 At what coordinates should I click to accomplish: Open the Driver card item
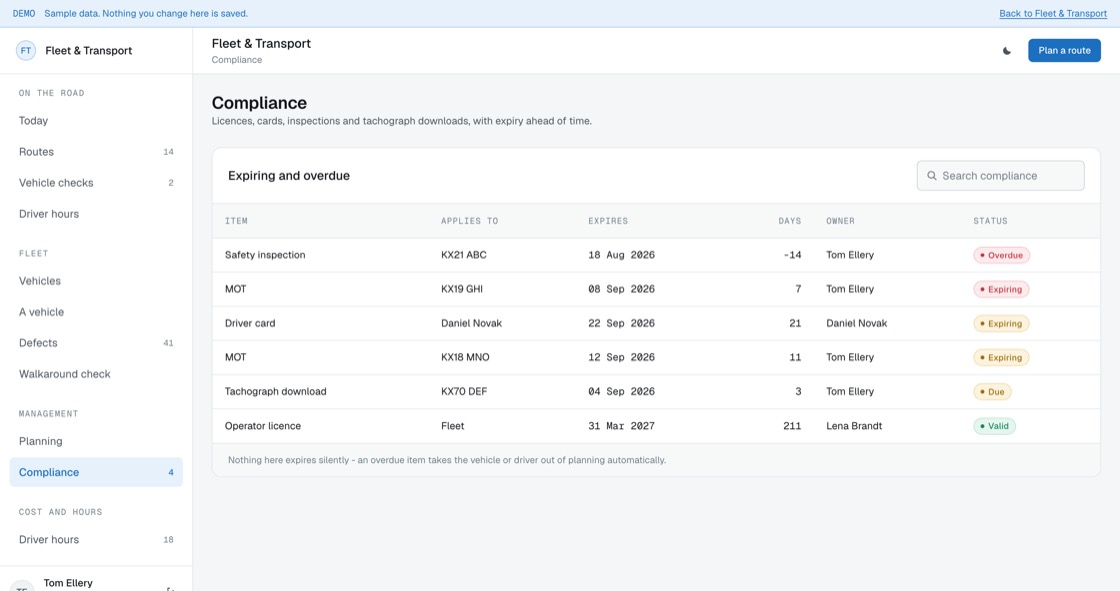click(x=250, y=323)
